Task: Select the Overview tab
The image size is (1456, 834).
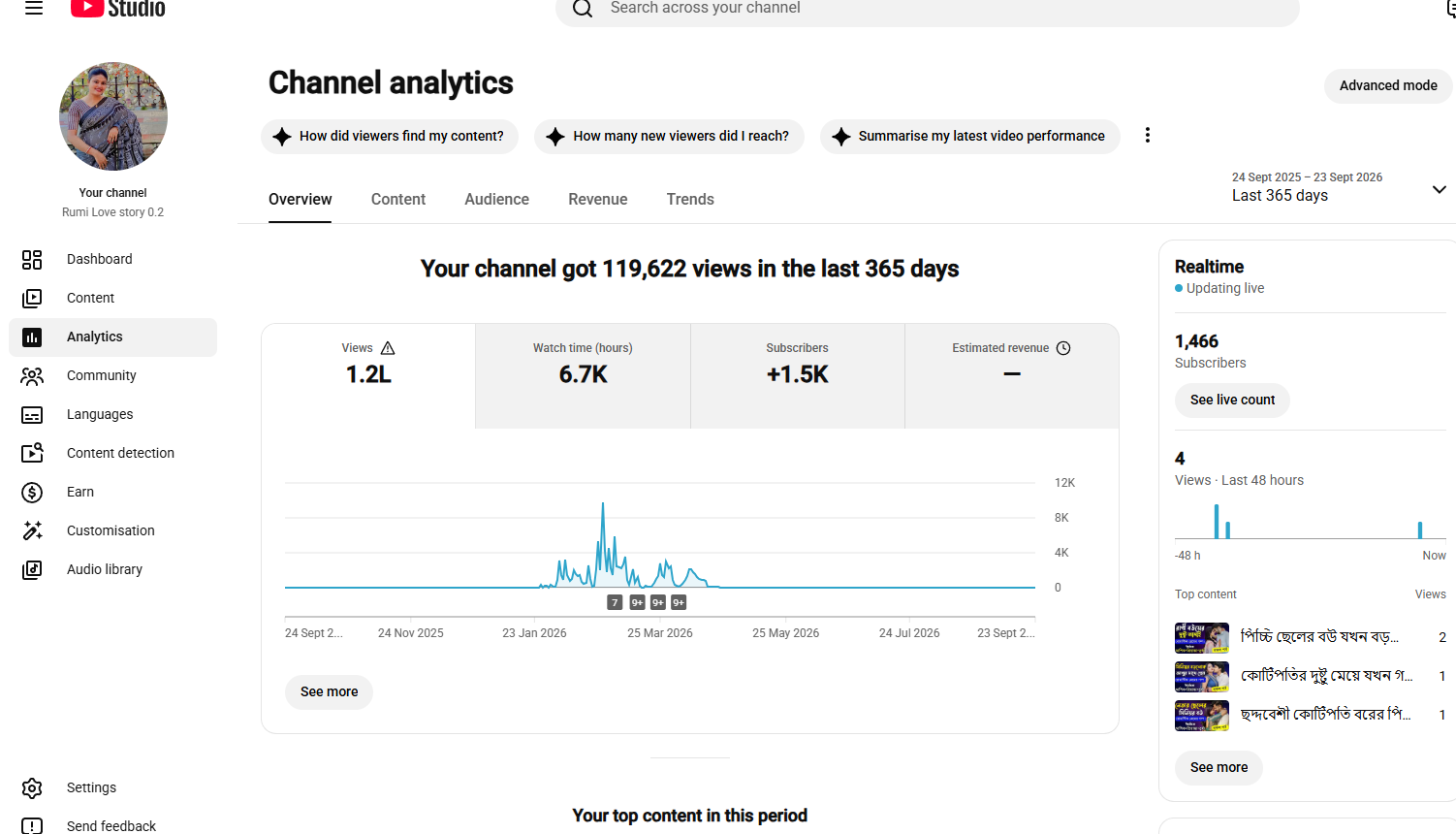Action: (x=301, y=199)
